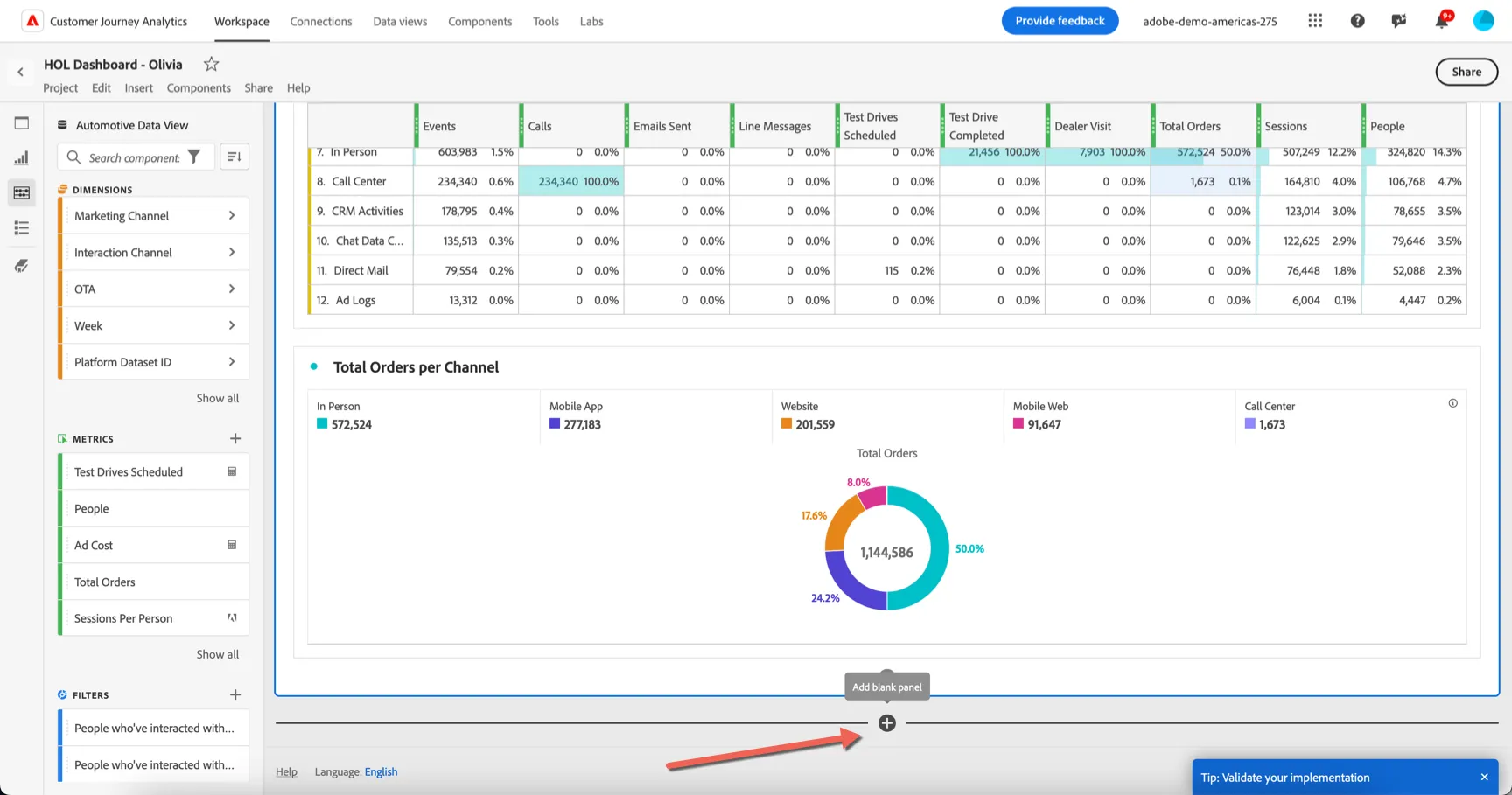
Task: Open the Visualizations bar chart rail icon
Action: pyautogui.click(x=22, y=158)
